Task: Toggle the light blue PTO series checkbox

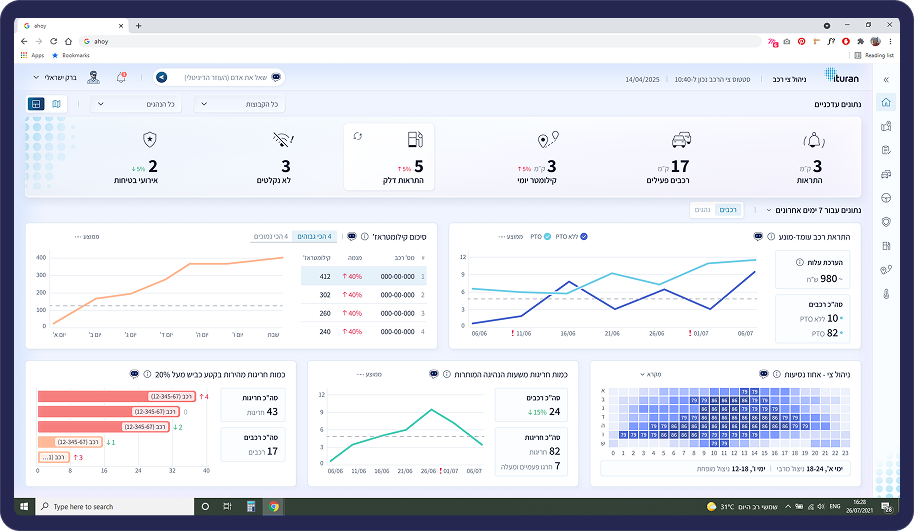Action: point(547,237)
